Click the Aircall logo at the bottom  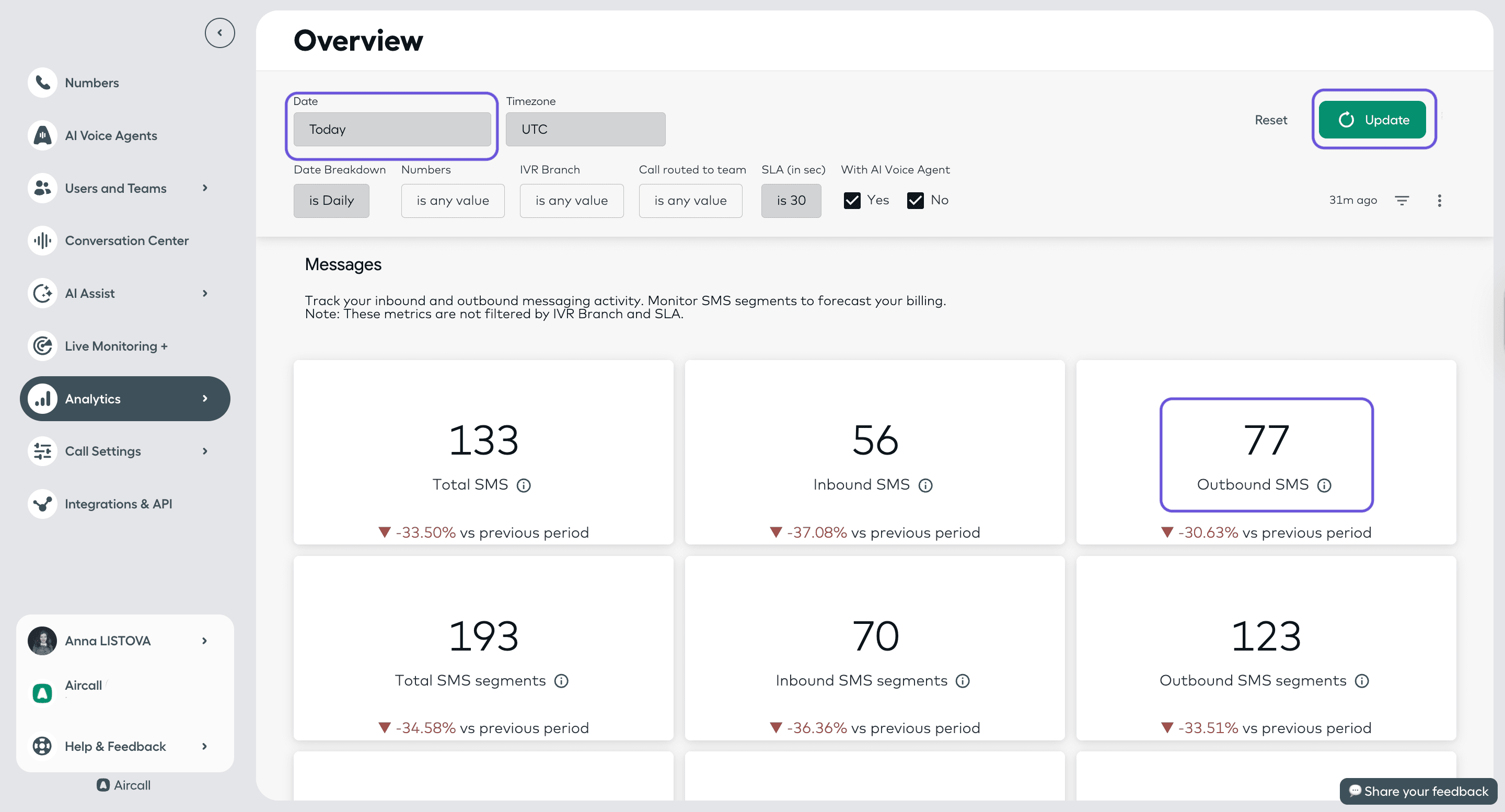point(103,785)
